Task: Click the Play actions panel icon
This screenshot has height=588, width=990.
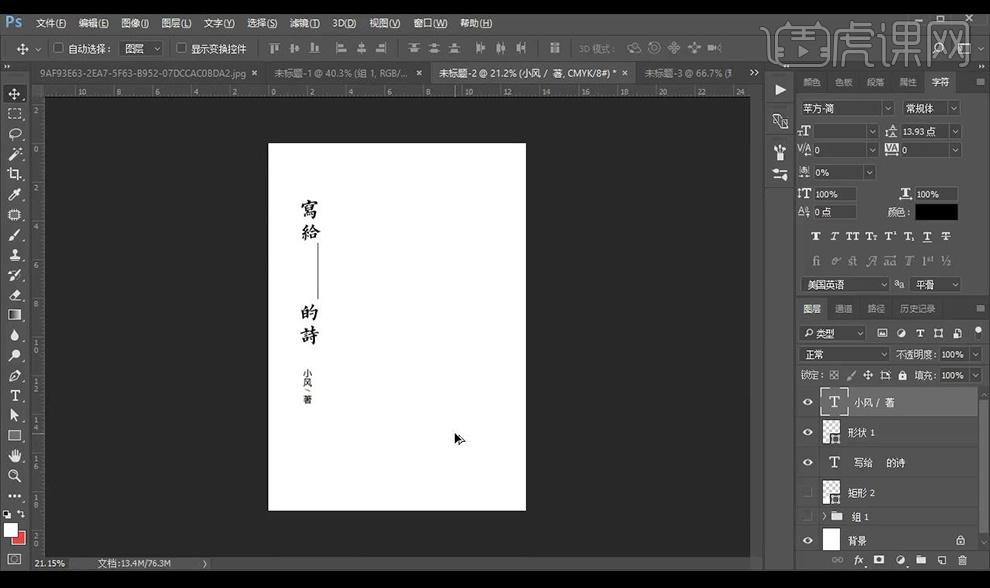Action: pyautogui.click(x=780, y=90)
